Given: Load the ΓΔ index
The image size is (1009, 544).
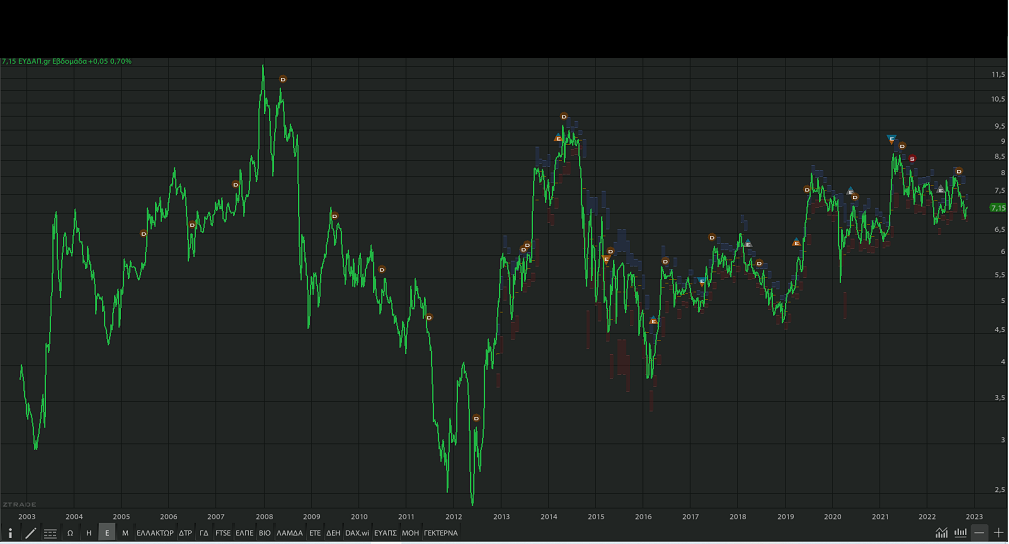Looking at the screenshot, I should 204,533.
